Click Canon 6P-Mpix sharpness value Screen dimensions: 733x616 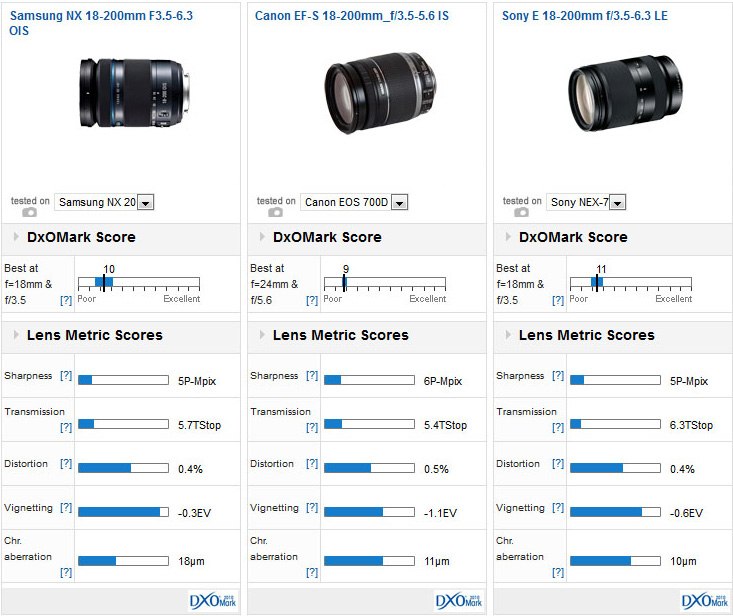point(443,381)
